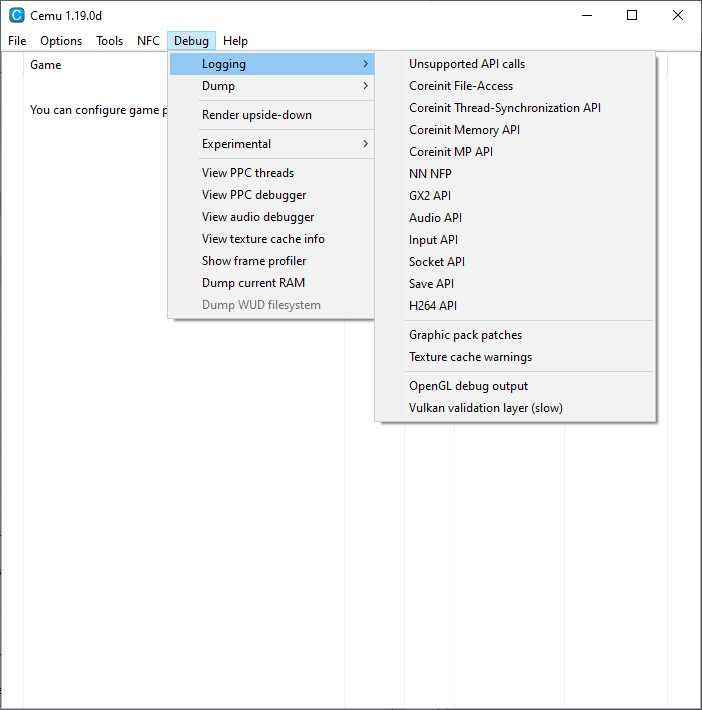Enable Socket API logging
Viewport: 702px width, 710px height.
pyautogui.click(x=515, y=262)
